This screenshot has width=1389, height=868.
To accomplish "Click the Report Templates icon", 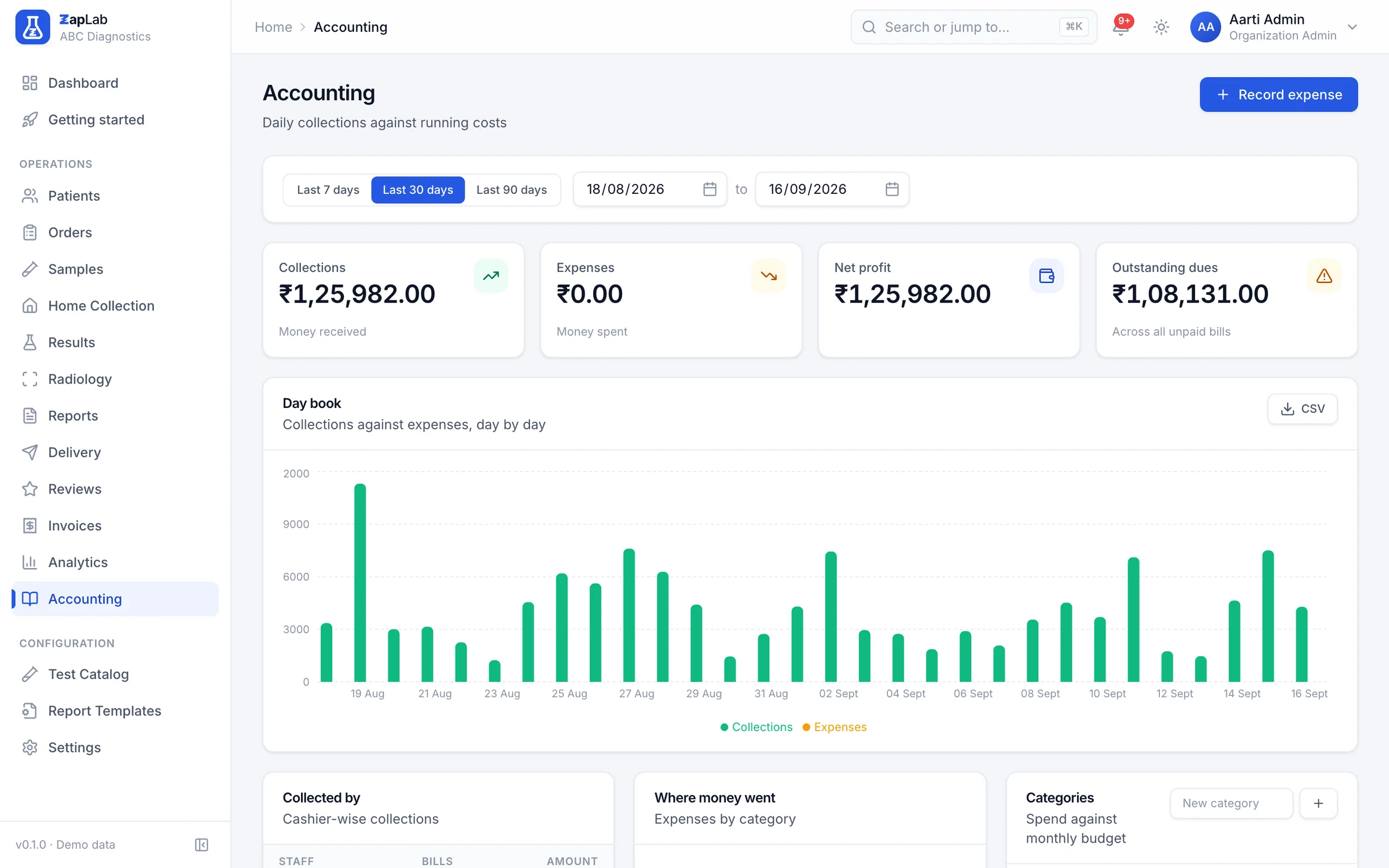I will coord(30,711).
